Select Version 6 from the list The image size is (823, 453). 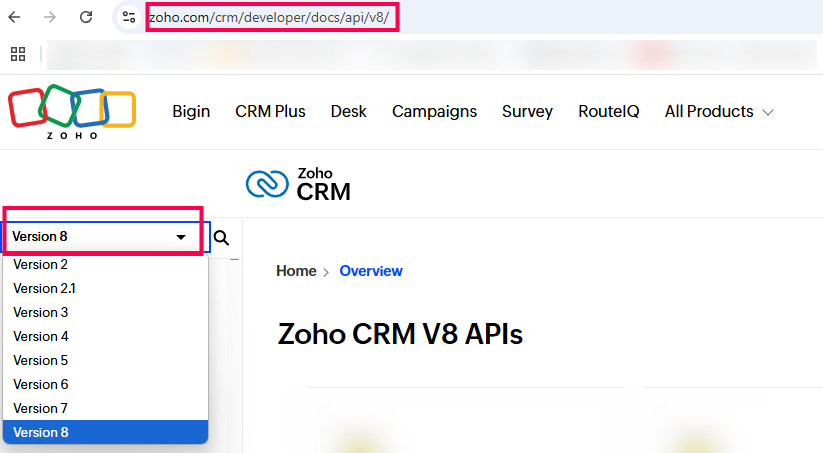105,385
